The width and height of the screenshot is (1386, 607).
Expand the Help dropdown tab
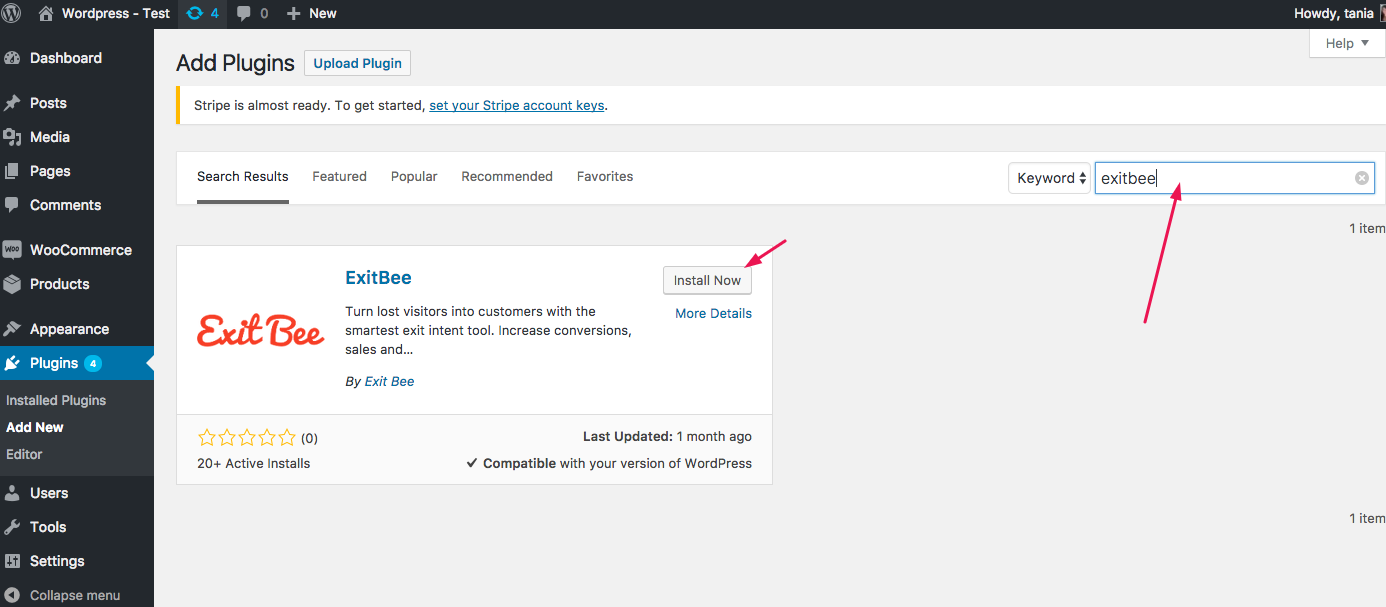pos(1347,44)
